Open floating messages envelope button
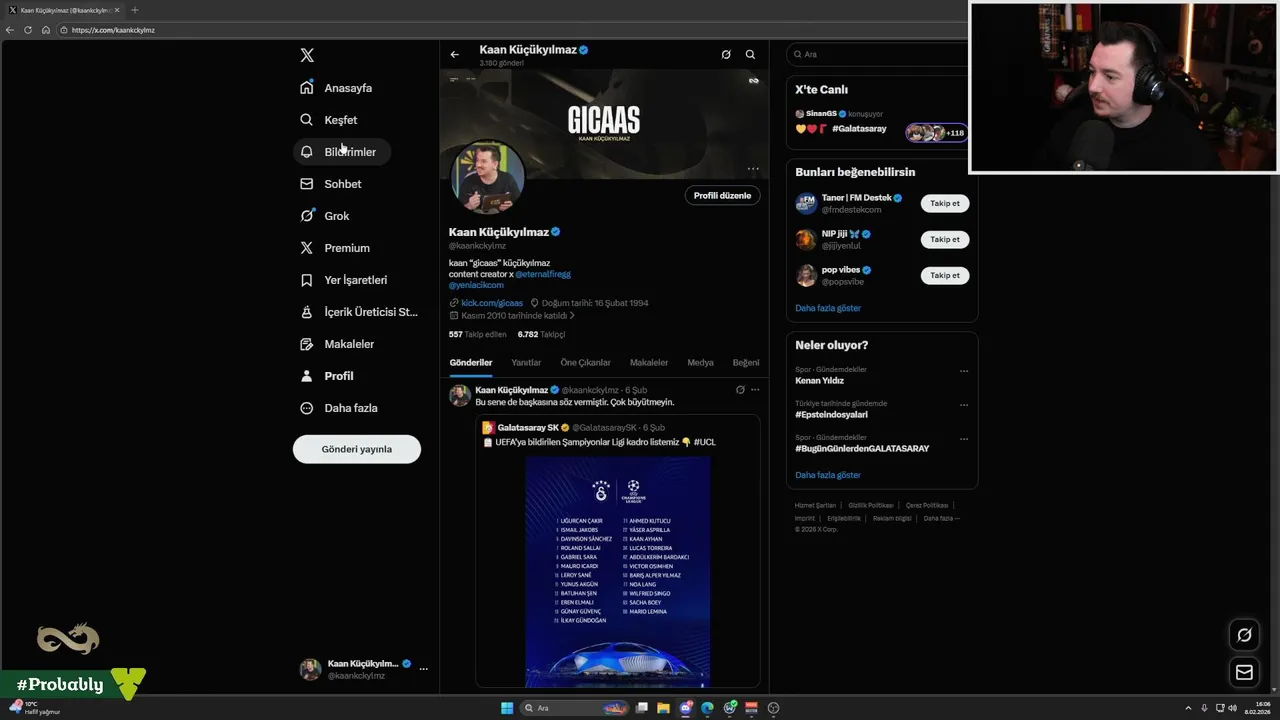This screenshot has width=1280, height=720. point(1244,673)
